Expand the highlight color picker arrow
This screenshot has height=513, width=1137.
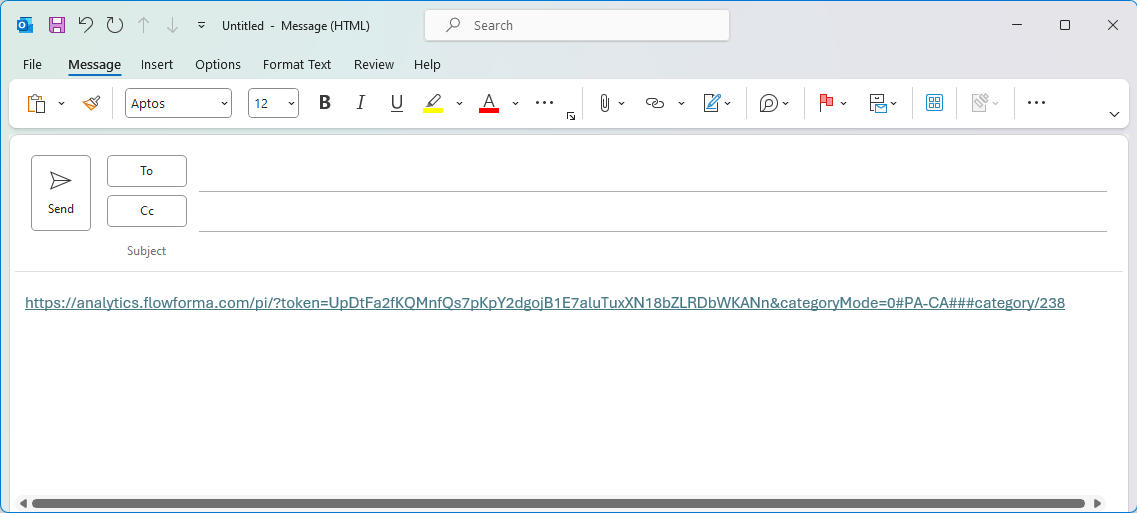tap(459, 103)
